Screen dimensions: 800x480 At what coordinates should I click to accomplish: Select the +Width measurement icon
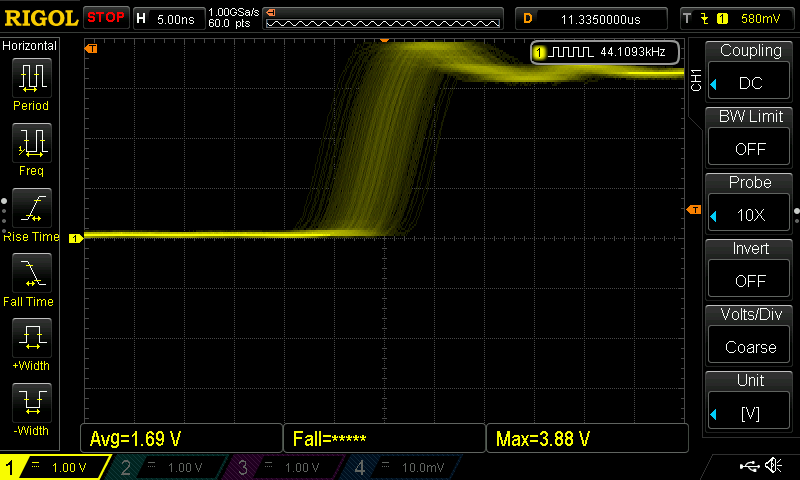coord(31,339)
